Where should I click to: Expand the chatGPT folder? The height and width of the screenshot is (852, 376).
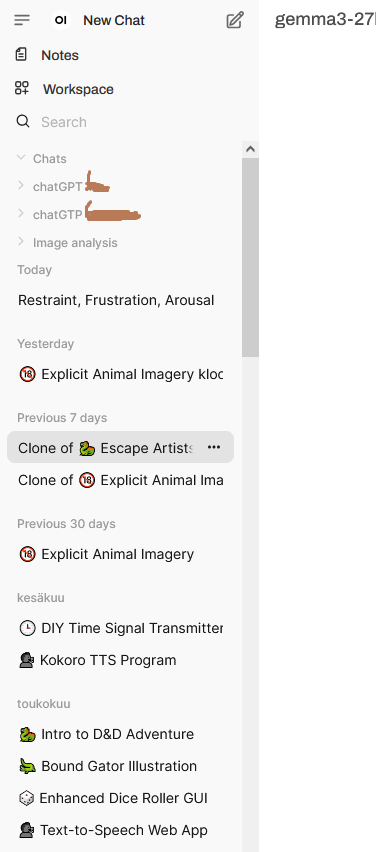(x=21, y=185)
